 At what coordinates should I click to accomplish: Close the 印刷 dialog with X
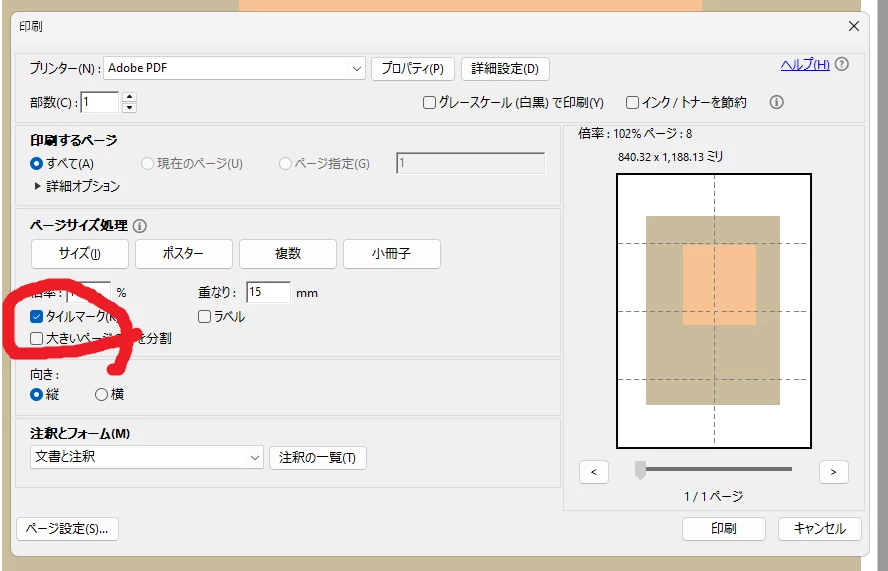pyautogui.click(x=853, y=26)
